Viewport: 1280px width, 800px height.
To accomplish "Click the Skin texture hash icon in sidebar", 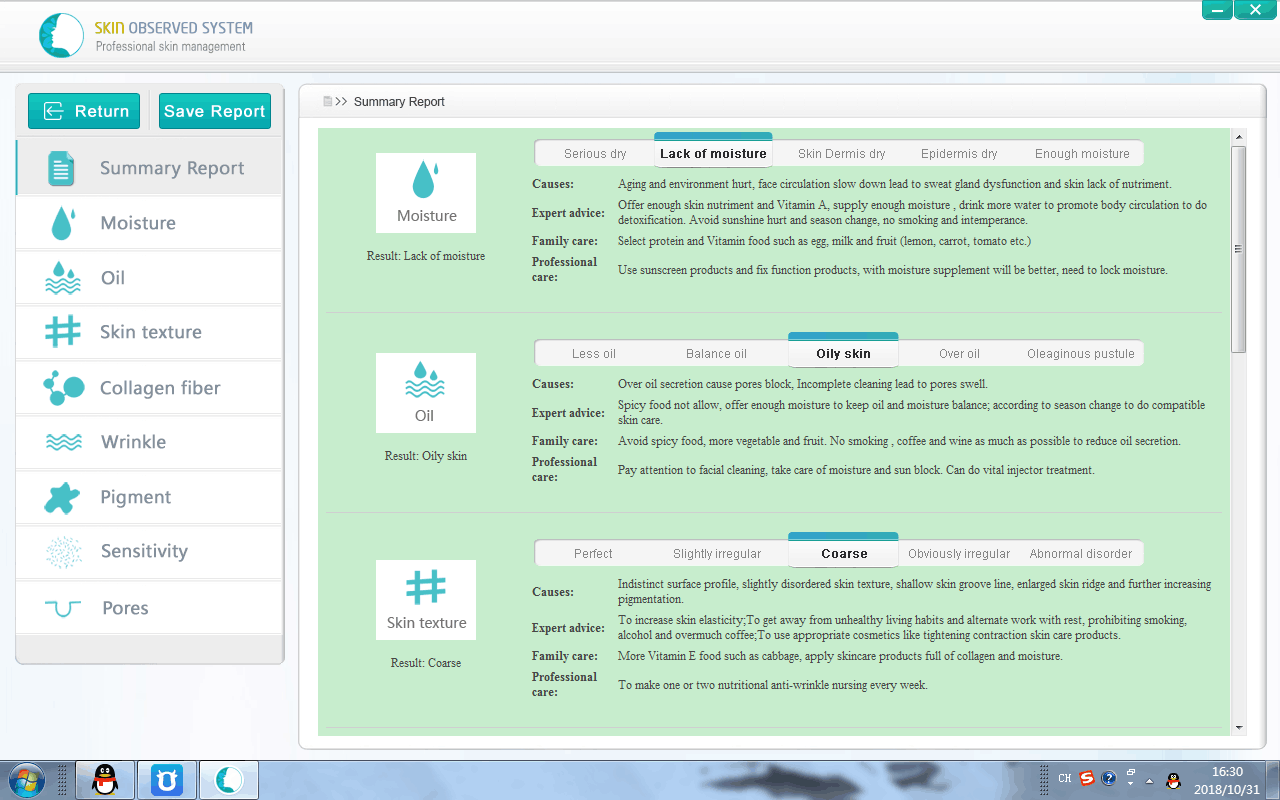I will pyautogui.click(x=63, y=332).
